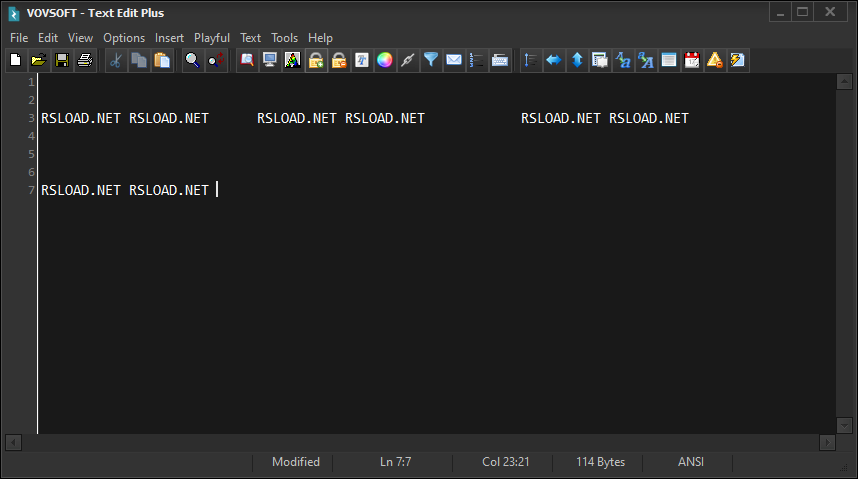Place cursor in text on line 7
858x479 pixels.
(x=125, y=191)
